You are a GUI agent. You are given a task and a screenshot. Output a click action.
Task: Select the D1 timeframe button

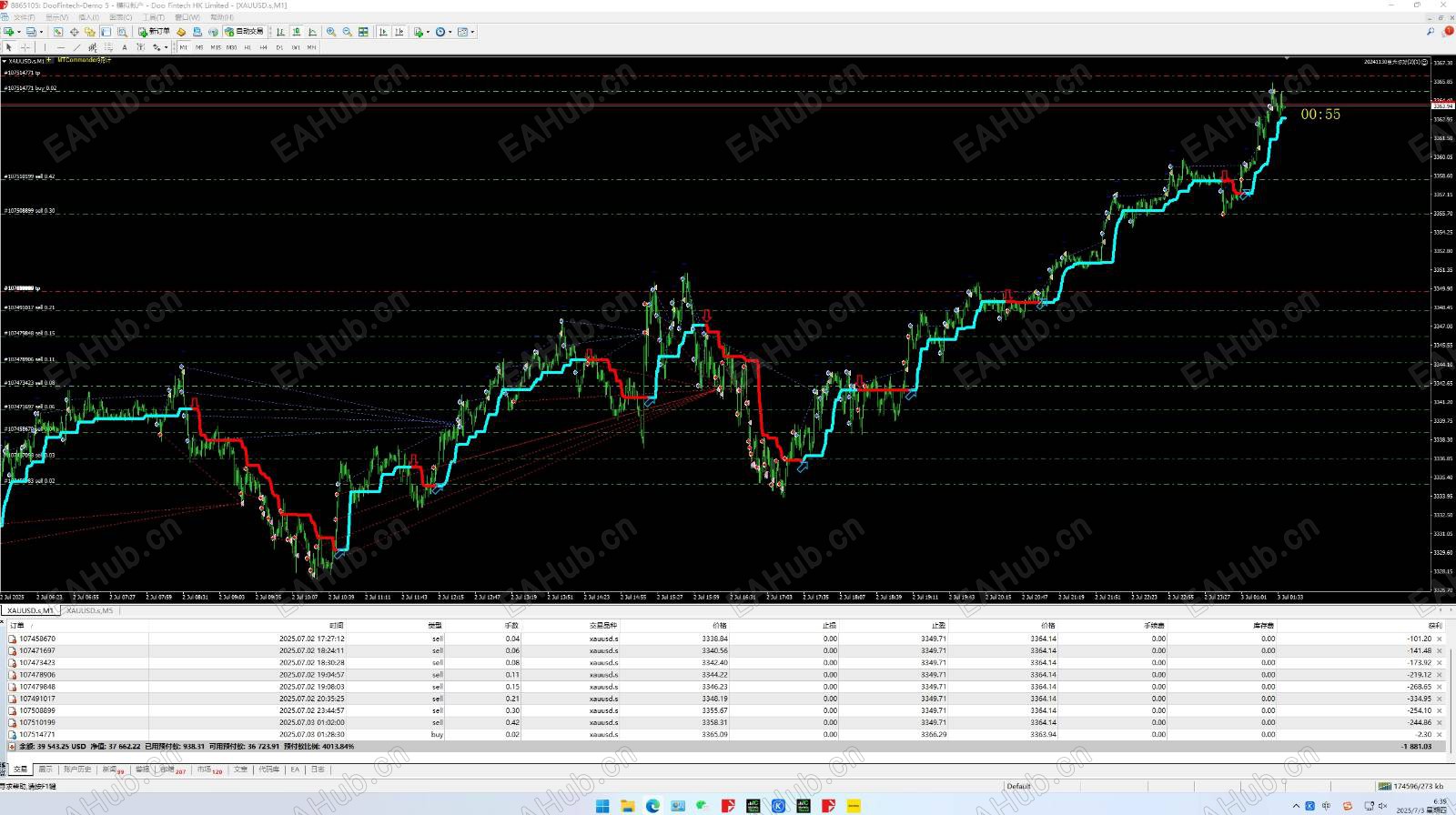coord(279,47)
